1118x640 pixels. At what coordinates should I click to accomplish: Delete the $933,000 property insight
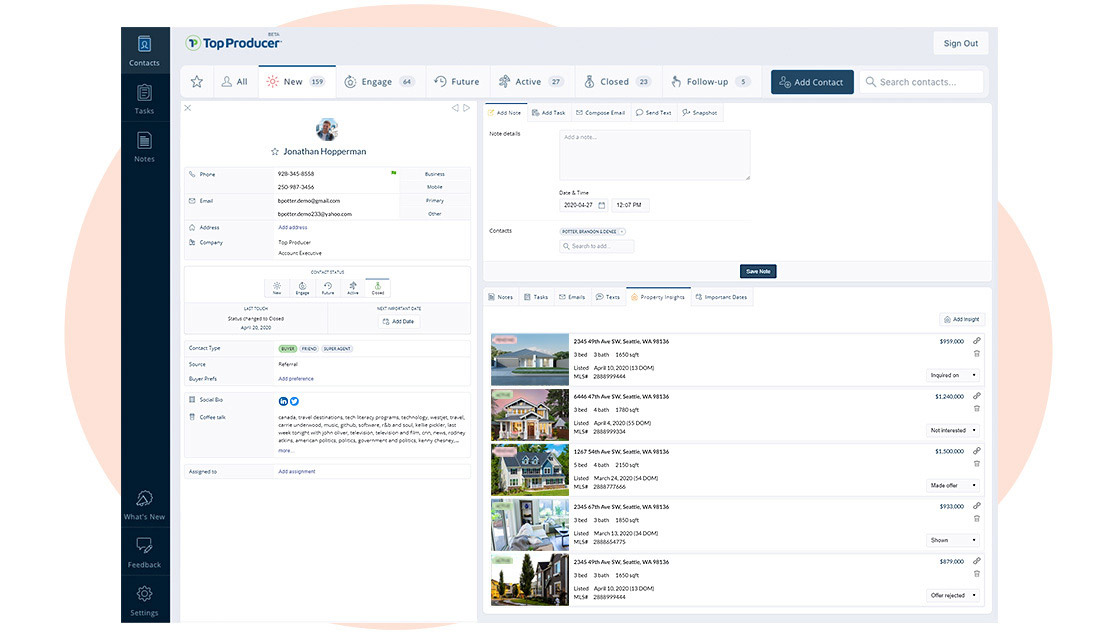[x=977, y=518]
